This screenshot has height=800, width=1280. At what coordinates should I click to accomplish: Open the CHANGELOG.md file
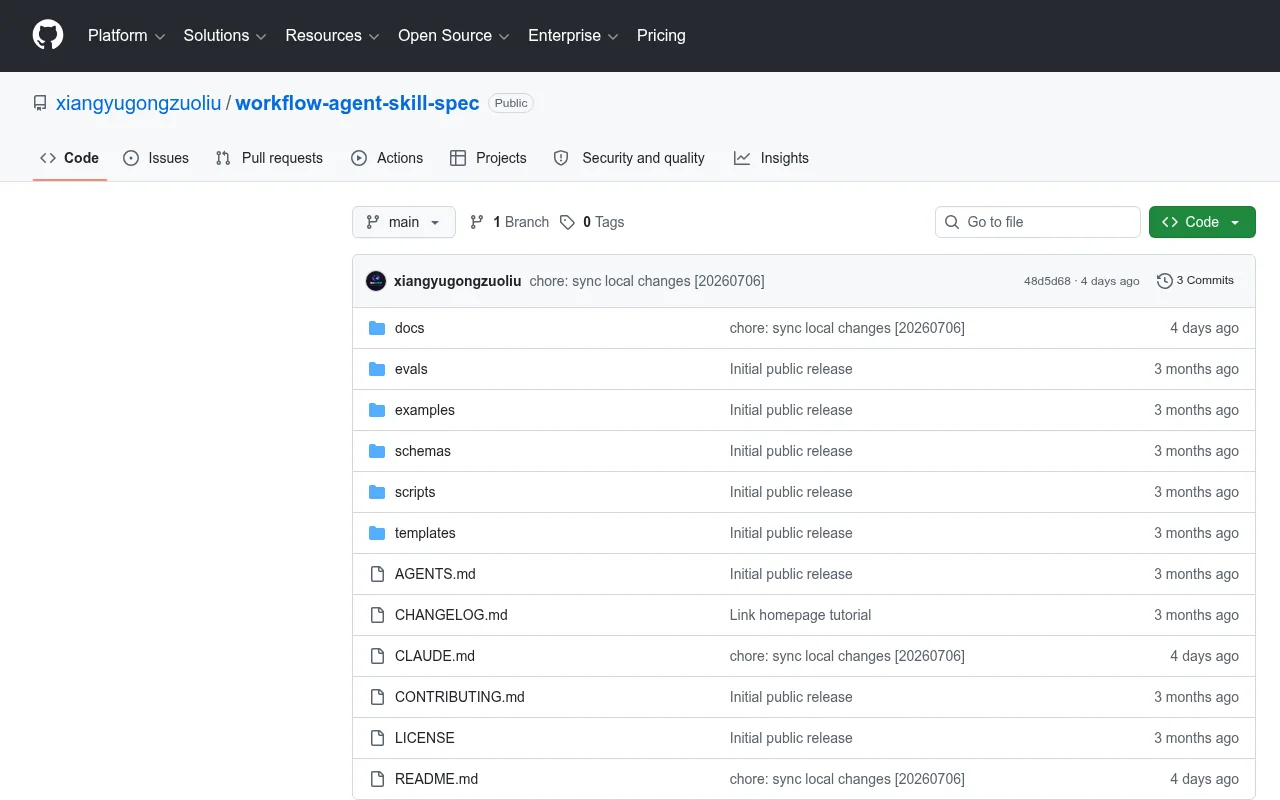[451, 615]
